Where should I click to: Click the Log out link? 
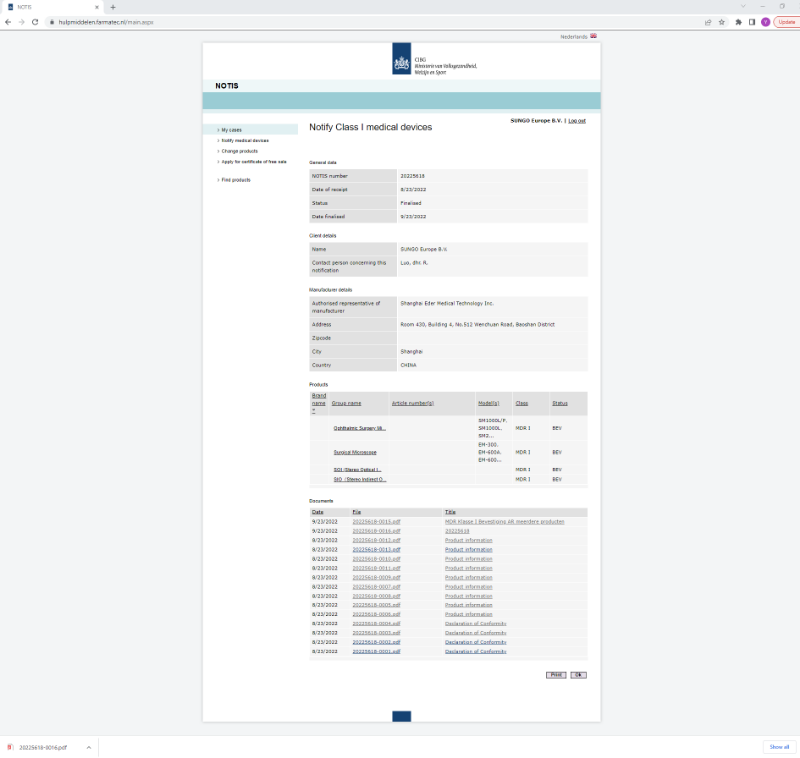[x=577, y=120]
